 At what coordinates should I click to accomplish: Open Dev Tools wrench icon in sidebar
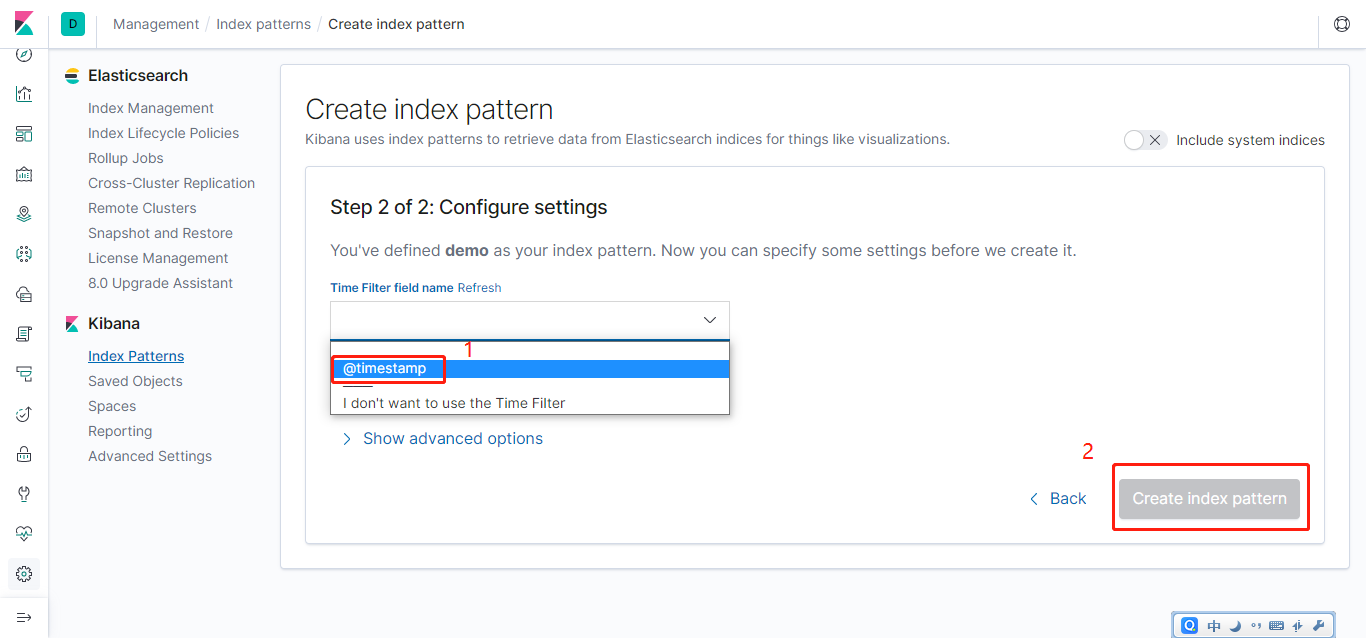coord(24,494)
